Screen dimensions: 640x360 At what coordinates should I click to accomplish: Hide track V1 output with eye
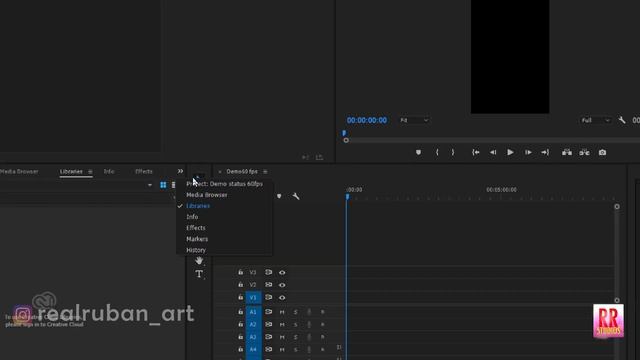click(282, 298)
